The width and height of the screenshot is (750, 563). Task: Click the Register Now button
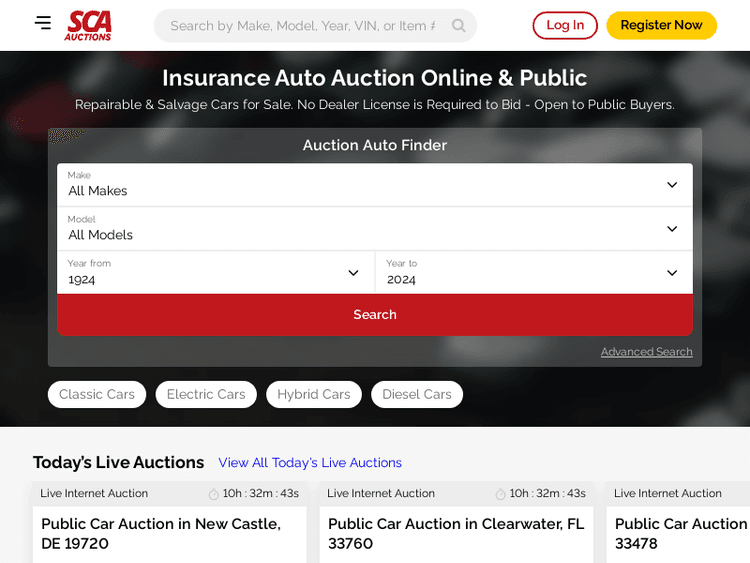(x=661, y=26)
